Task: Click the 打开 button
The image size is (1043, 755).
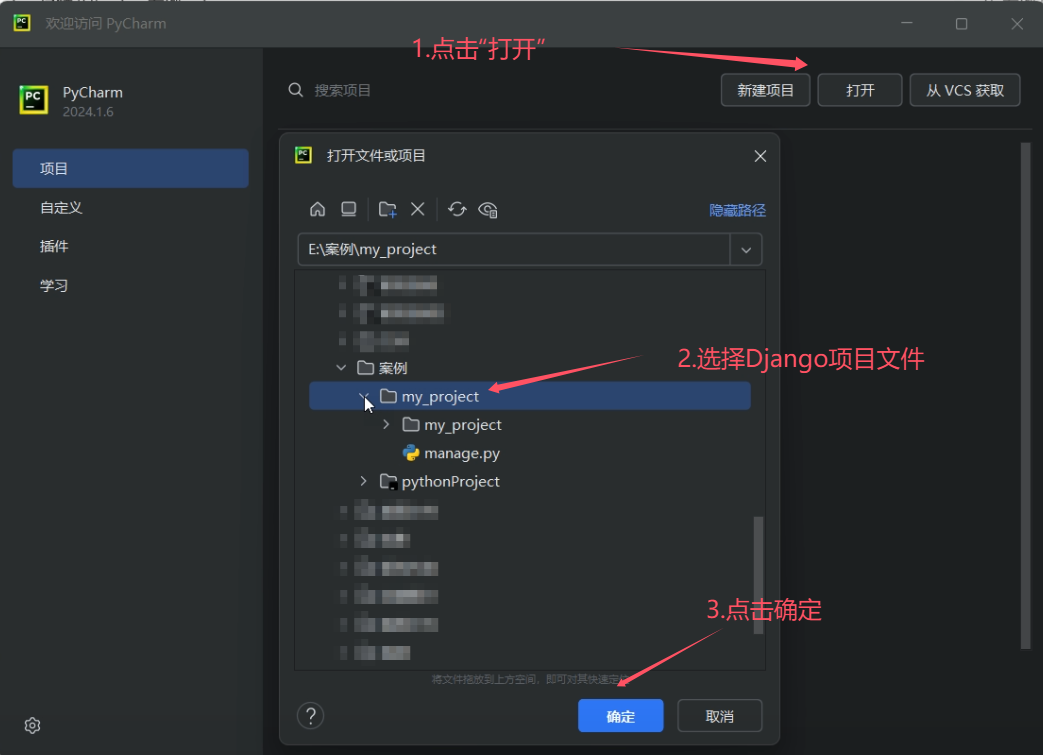Action: [859, 90]
